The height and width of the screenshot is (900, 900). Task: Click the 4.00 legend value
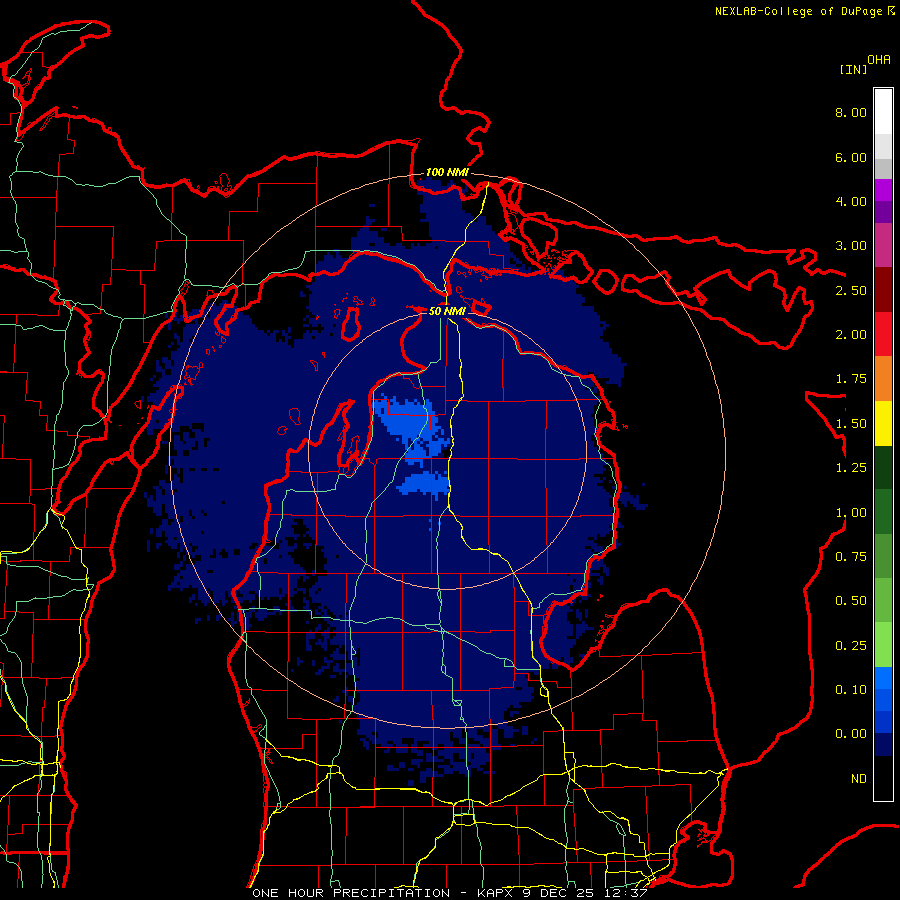pyautogui.click(x=851, y=201)
